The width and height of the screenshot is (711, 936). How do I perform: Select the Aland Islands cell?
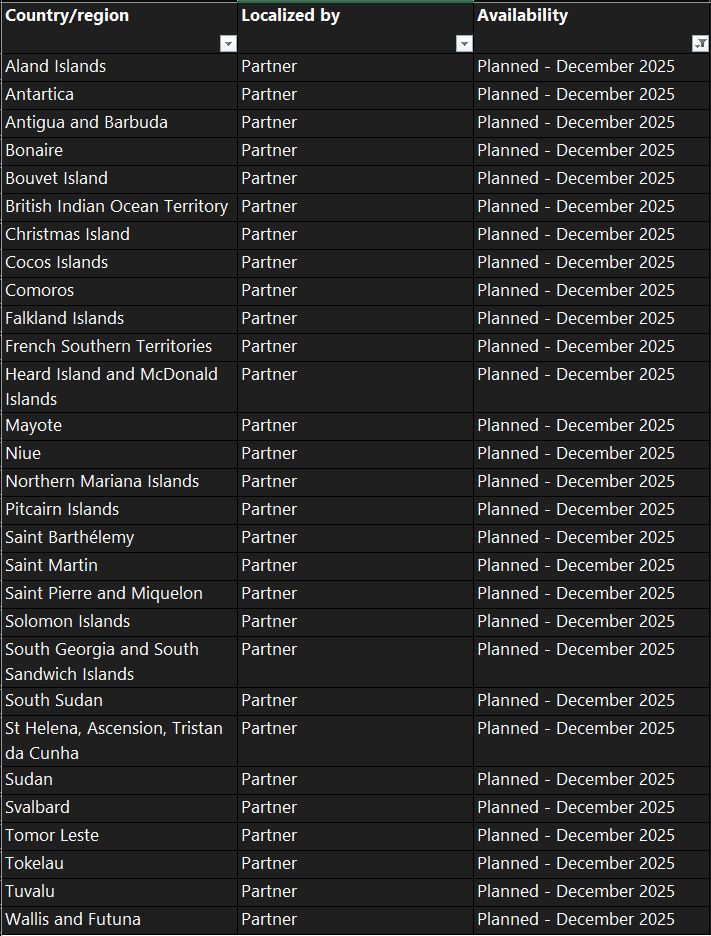[x=56, y=67]
